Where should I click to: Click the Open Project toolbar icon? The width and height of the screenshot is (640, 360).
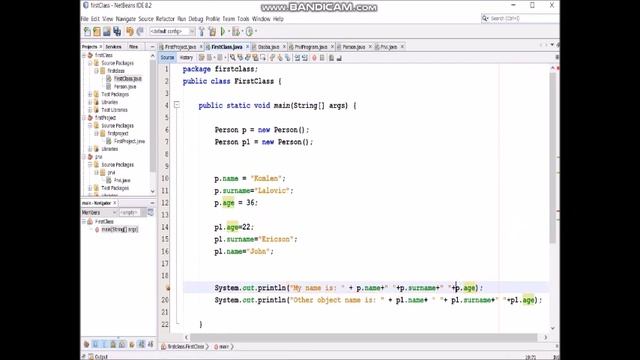[x=107, y=31]
